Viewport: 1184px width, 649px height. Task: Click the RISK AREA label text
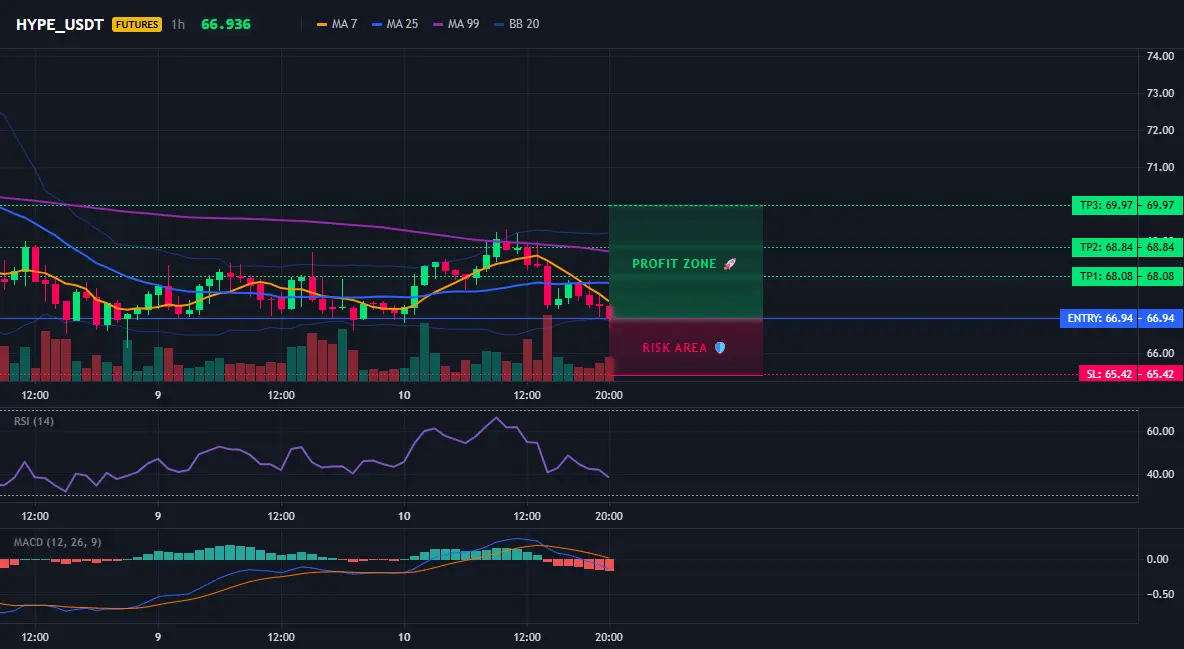point(674,348)
